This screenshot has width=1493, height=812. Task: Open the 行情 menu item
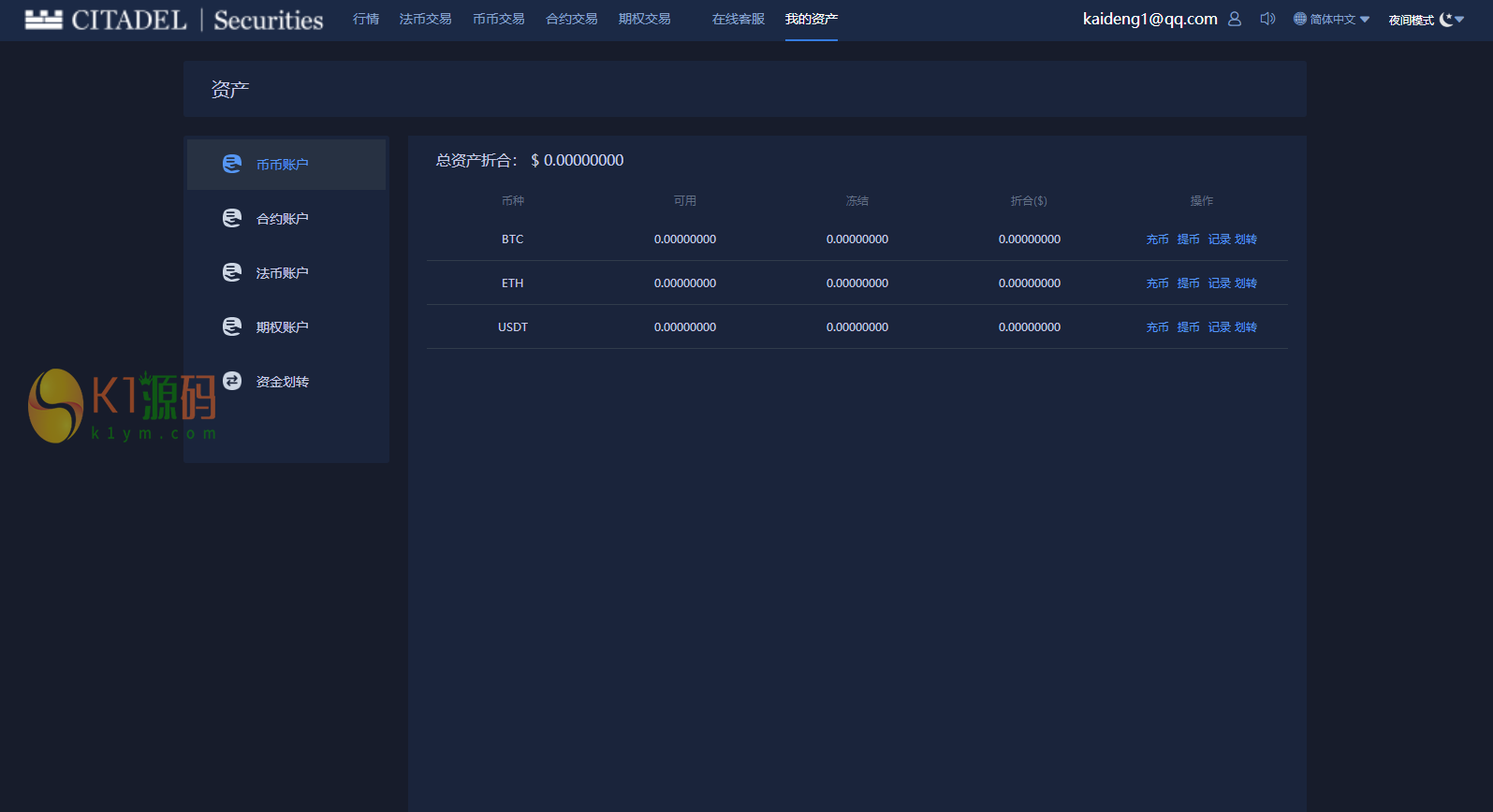366,20
